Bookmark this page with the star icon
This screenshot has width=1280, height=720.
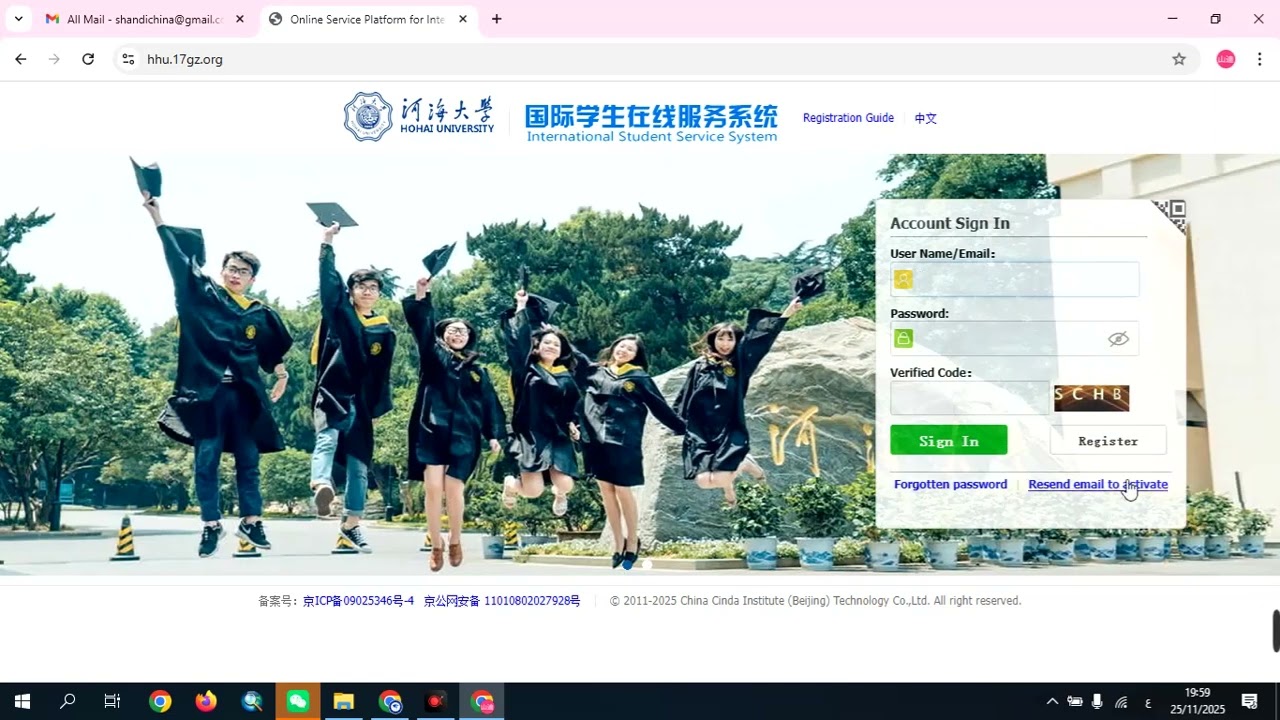click(1179, 59)
